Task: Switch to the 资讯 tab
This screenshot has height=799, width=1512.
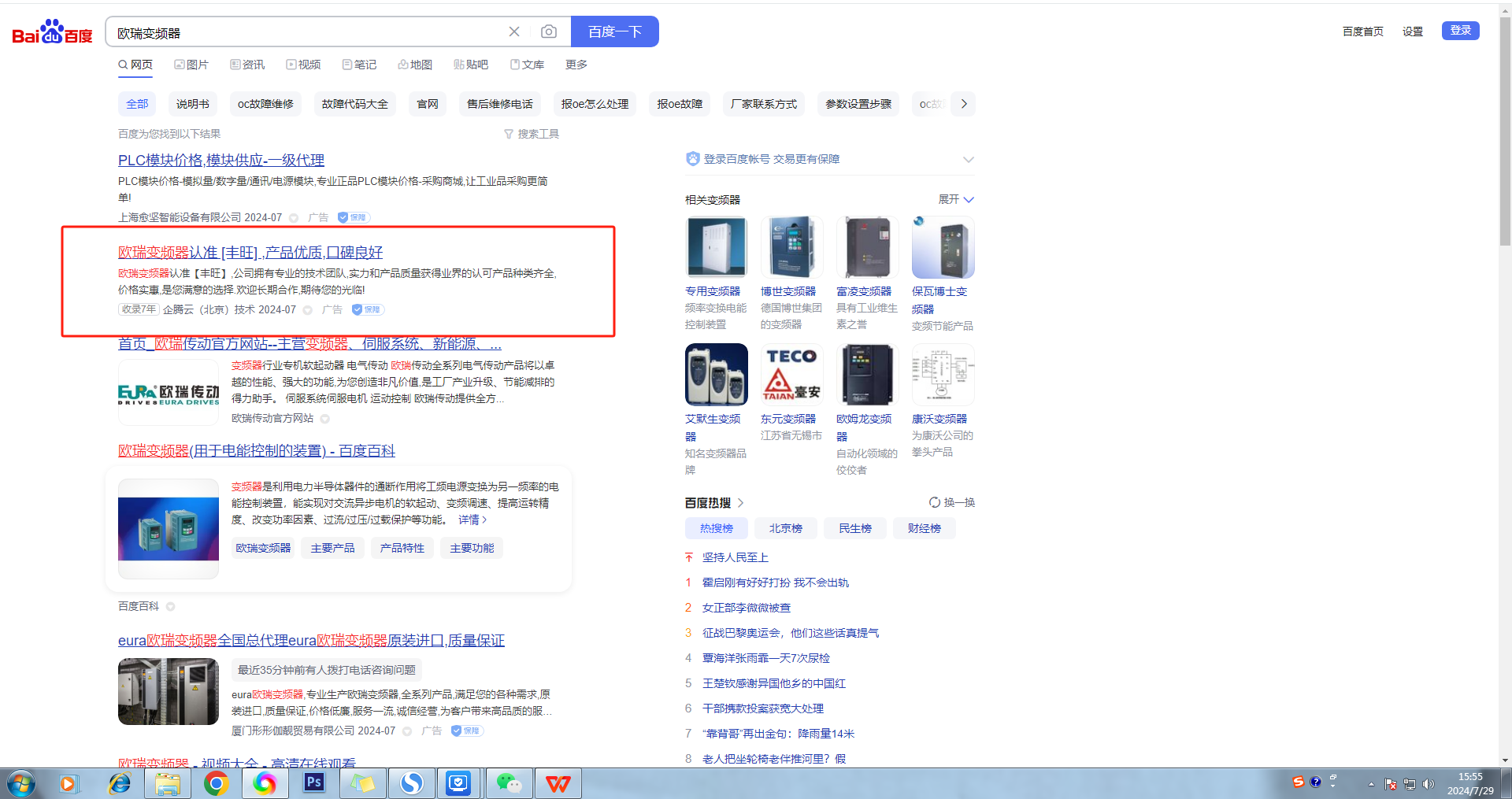Action: pos(247,65)
